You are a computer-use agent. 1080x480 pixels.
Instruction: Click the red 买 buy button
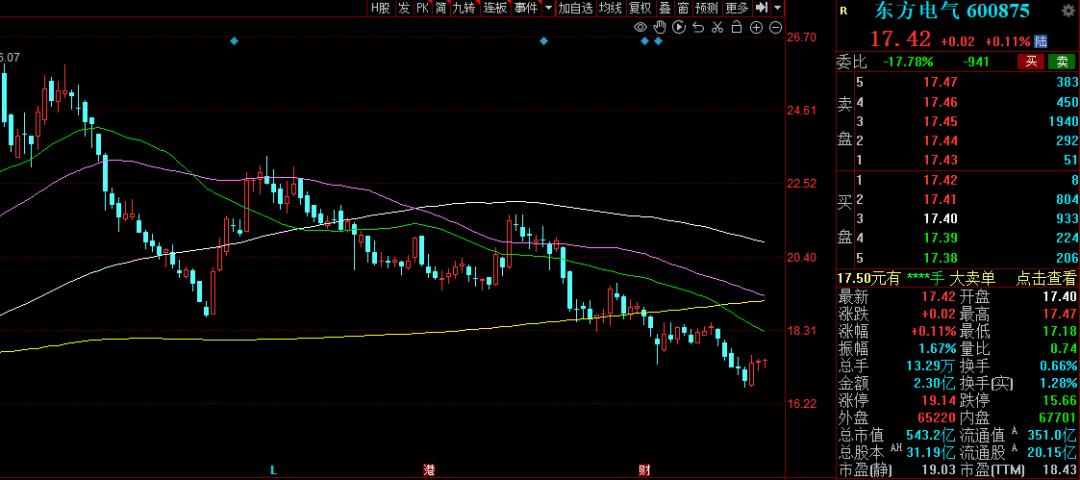(1030, 62)
